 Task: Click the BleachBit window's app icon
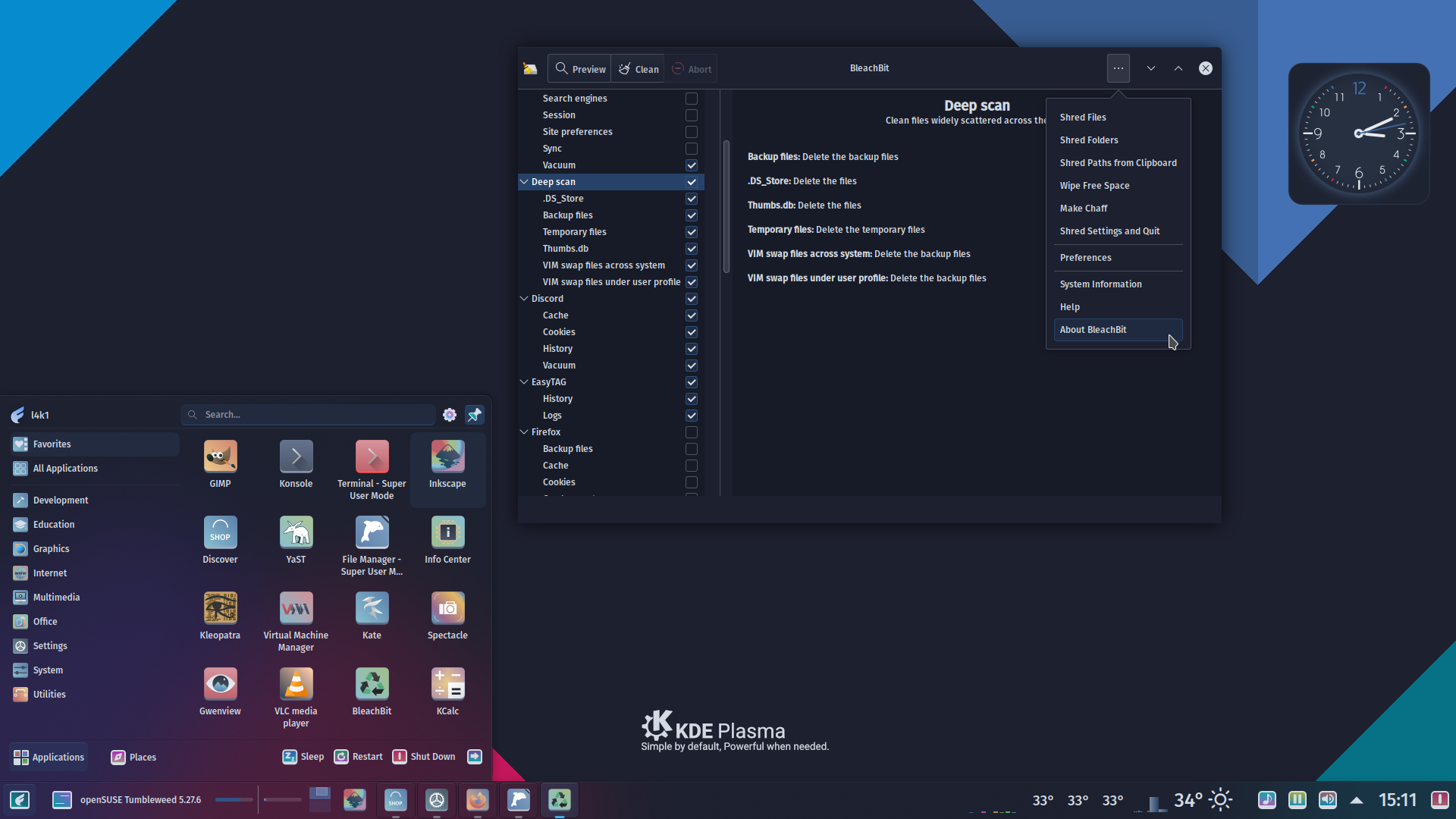(530, 69)
